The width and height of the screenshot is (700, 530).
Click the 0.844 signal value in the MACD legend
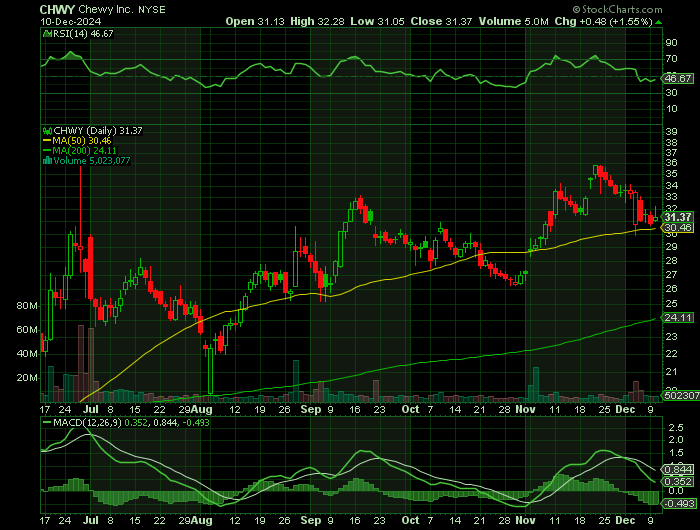tap(164, 423)
